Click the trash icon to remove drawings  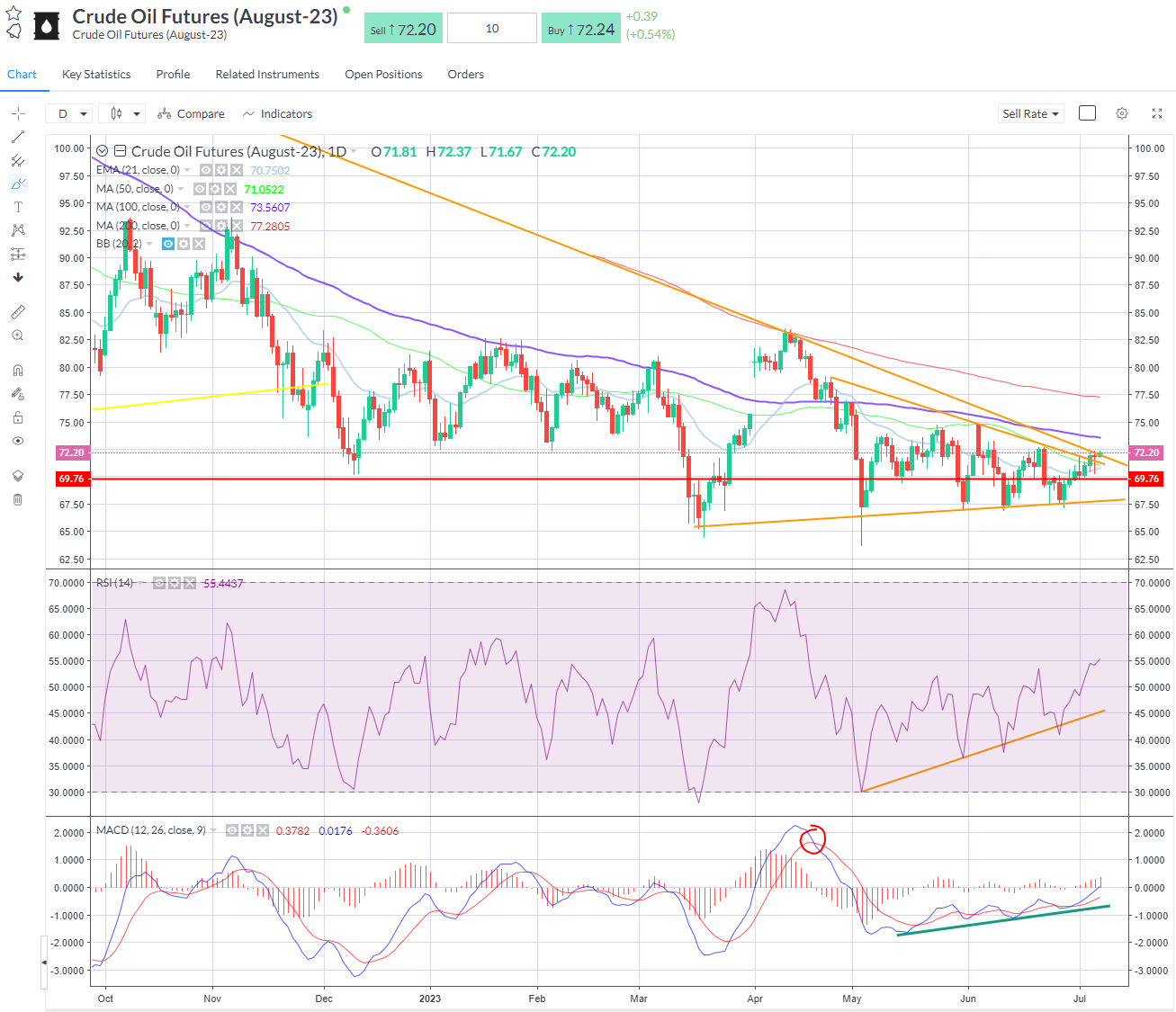click(x=18, y=499)
